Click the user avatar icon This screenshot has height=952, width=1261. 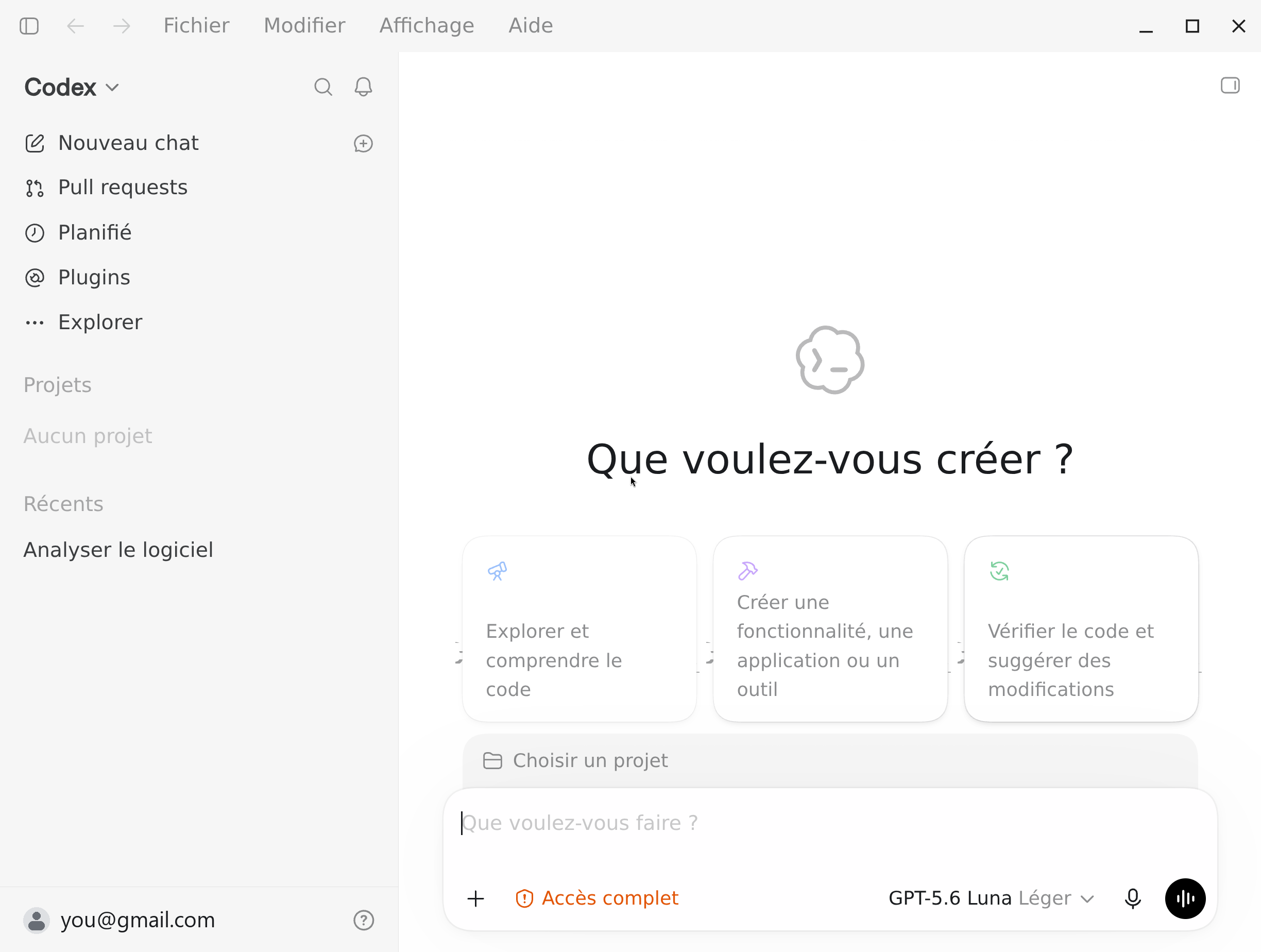pyautogui.click(x=37, y=921)
